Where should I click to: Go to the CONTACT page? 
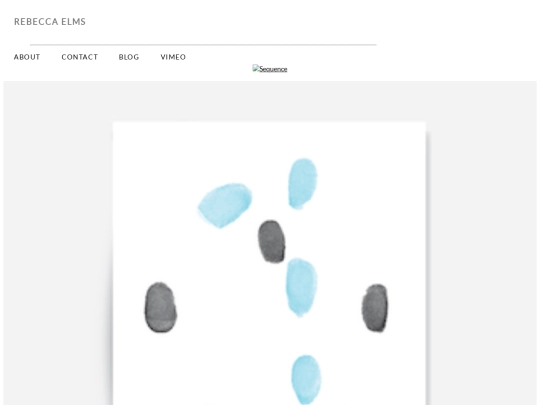click(x=80, y=57)
